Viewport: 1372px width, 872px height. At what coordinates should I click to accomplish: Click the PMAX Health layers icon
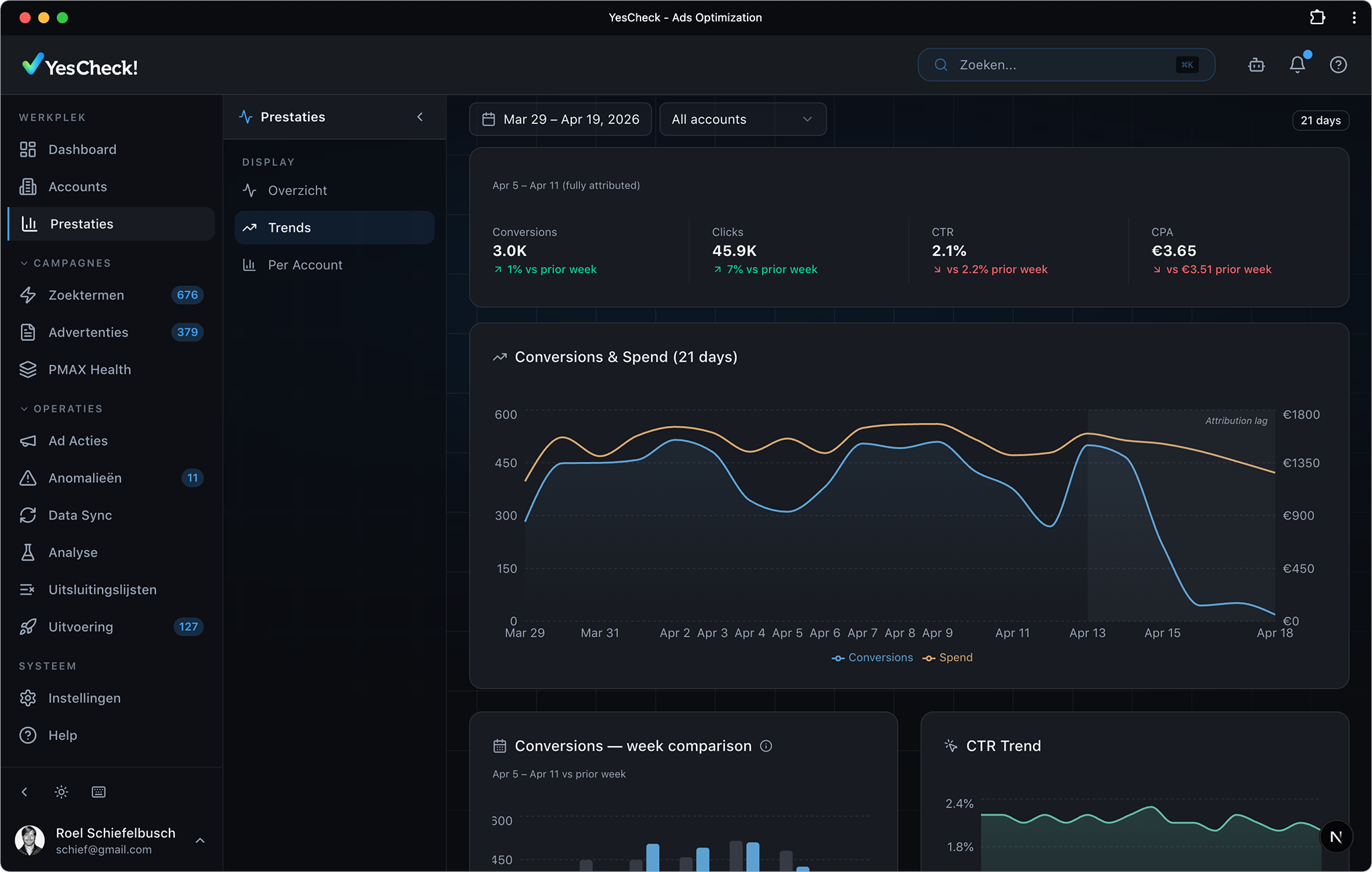click(x=27, y=370)
